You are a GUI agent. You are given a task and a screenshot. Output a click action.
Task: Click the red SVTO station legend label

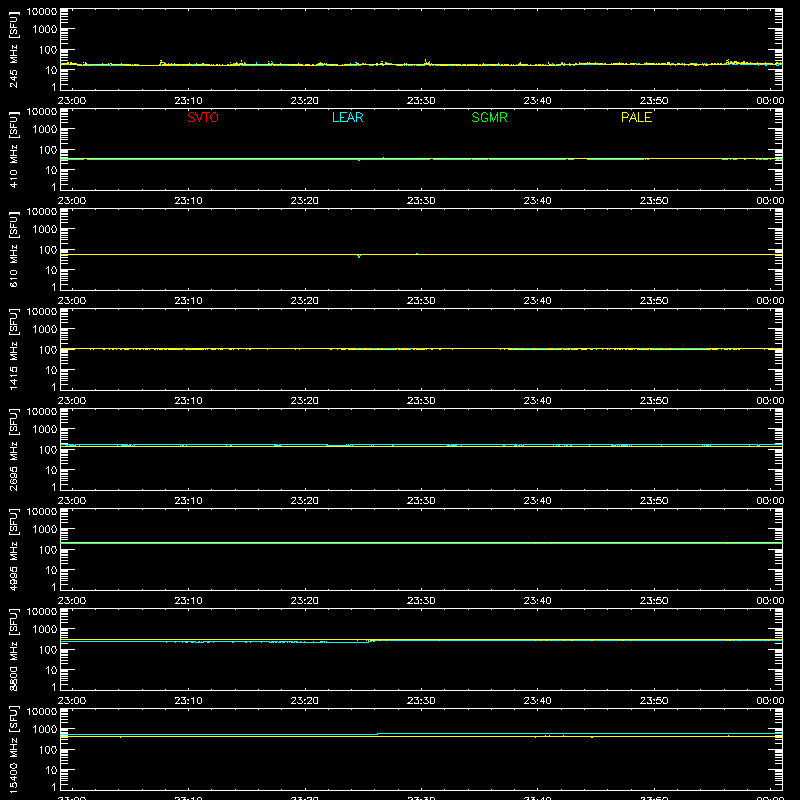[x=203, y=117]
